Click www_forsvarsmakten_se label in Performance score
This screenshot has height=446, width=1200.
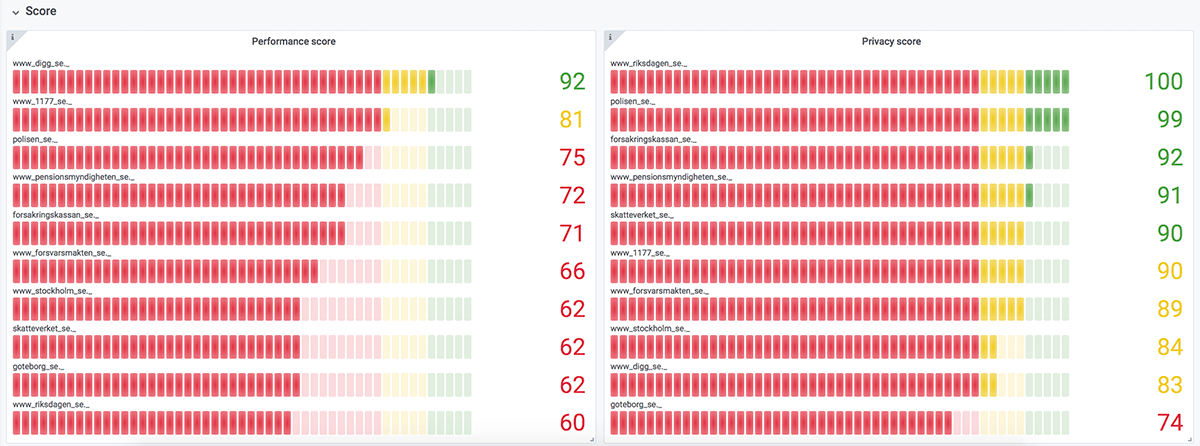pos(62,252)
